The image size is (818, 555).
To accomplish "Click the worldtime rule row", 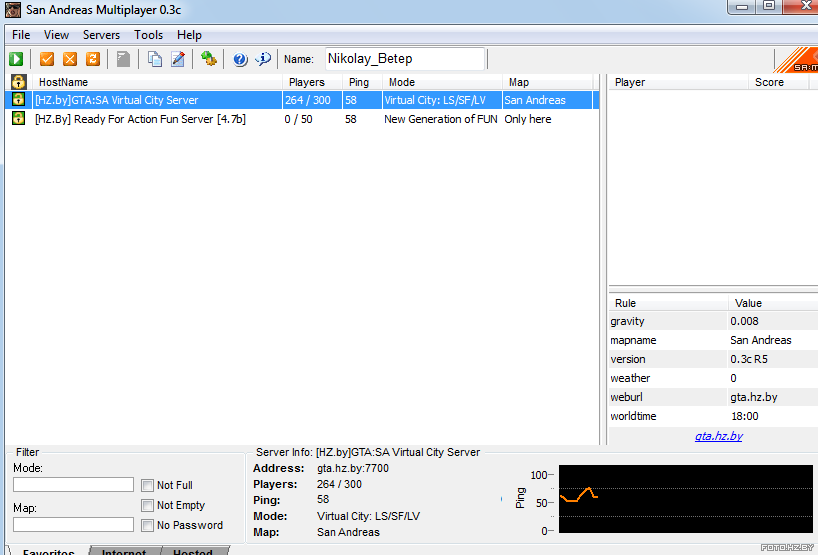I will coord(713,416).
